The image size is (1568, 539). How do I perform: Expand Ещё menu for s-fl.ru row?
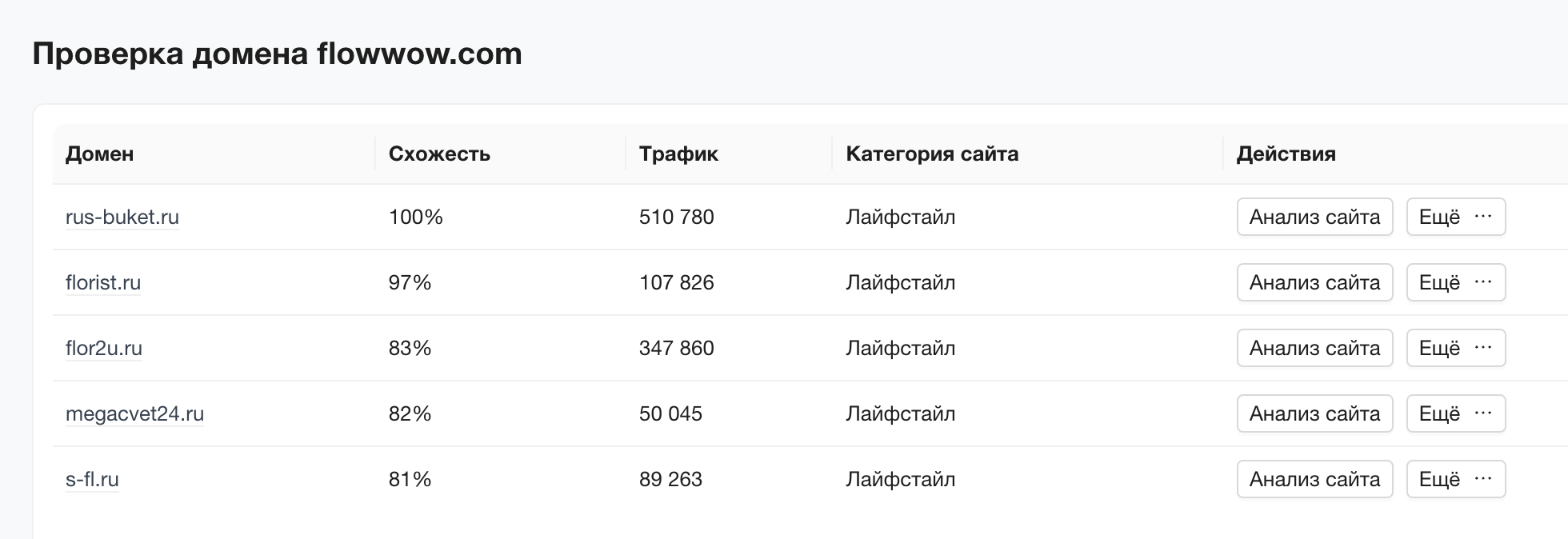1456,479
